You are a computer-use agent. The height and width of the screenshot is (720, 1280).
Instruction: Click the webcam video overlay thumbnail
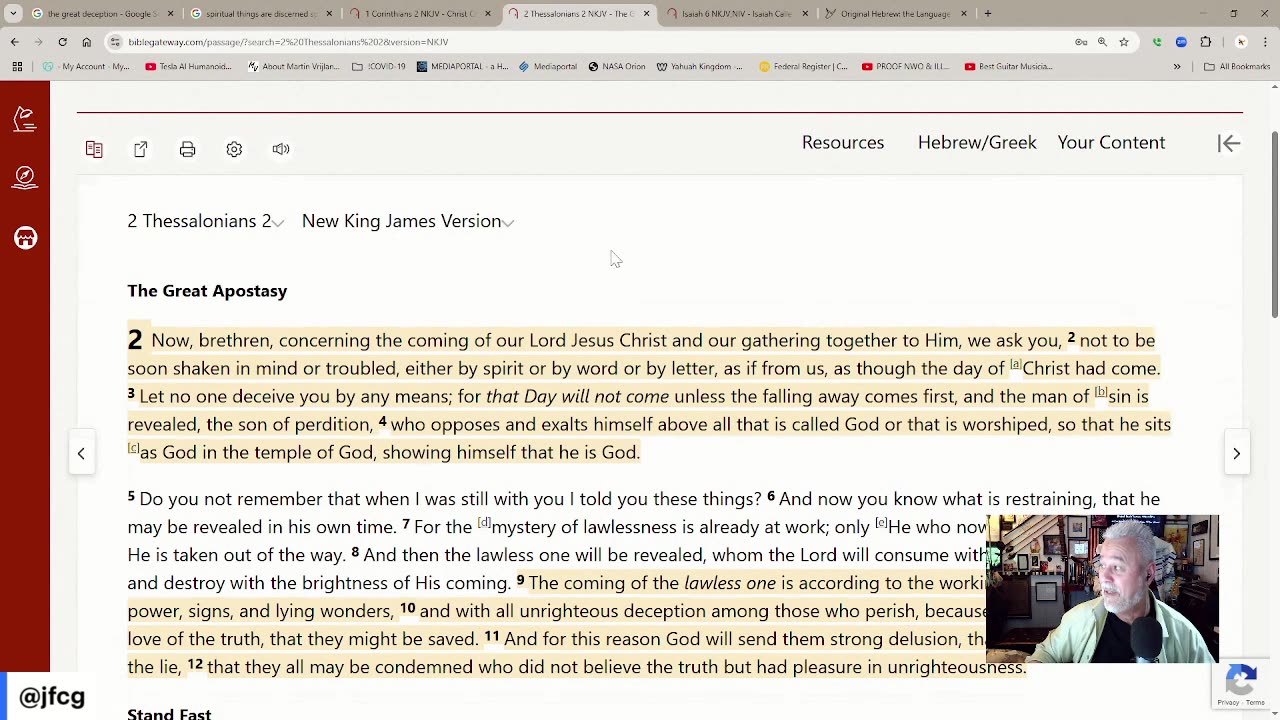(1102, 589)
